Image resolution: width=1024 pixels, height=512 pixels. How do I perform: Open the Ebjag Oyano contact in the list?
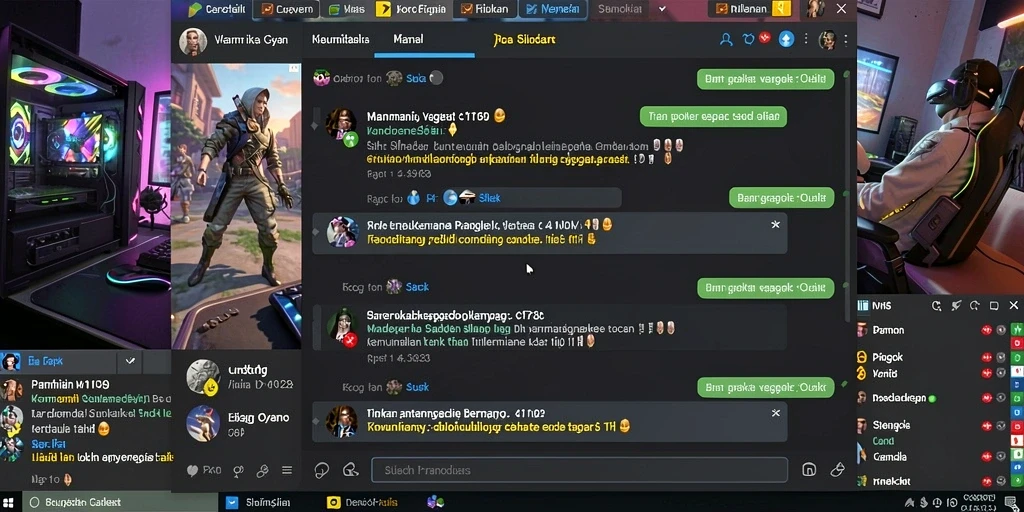[236, 423]
